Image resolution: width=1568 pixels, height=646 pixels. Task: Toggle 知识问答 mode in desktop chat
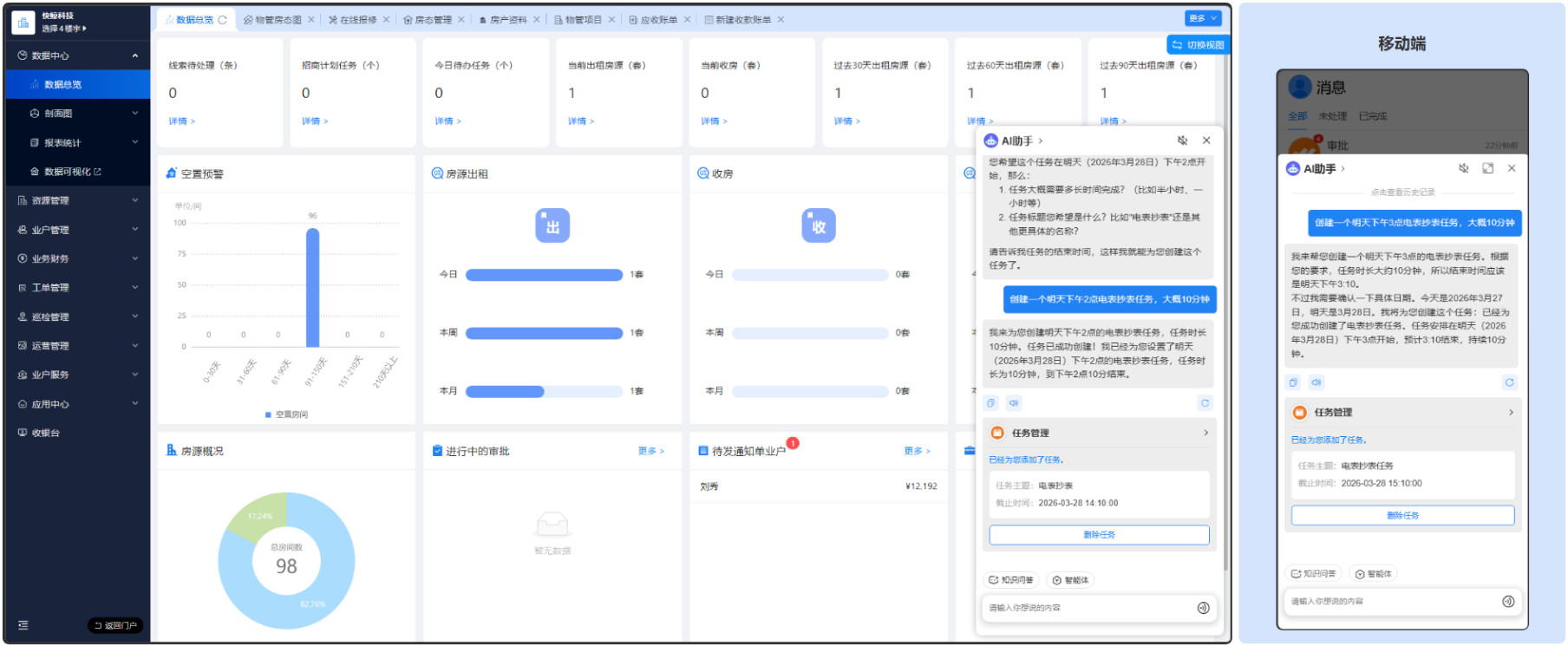click(x=1011, y=580)
